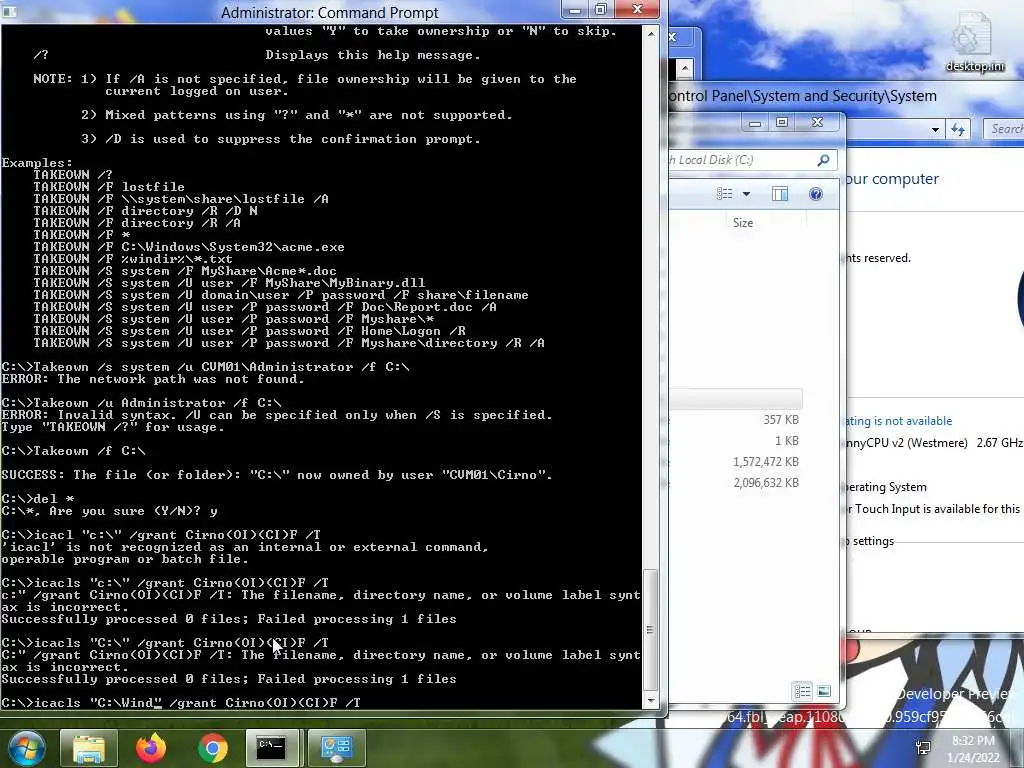Image resolution: width=1024 pixels, height=768 pixels.
Task: Select the Command Prompt taskbar button
Action: 271,748
